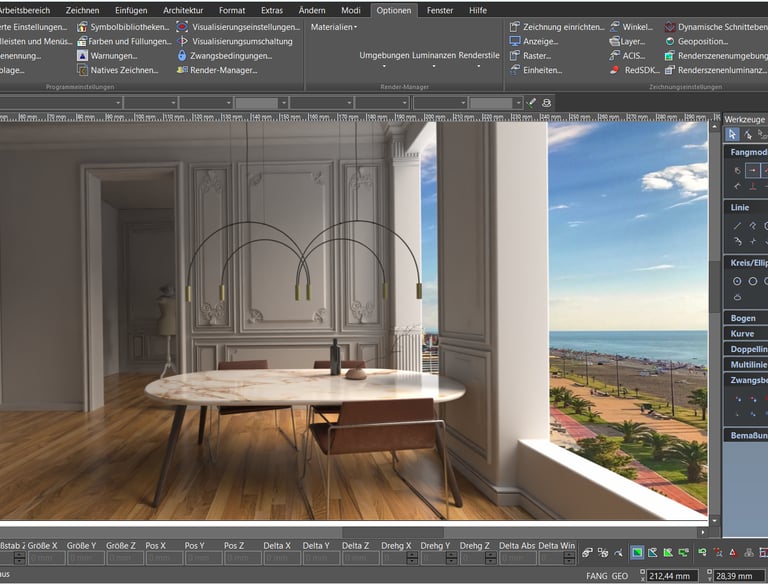Open the Modi menu

(x=351, y=10)
